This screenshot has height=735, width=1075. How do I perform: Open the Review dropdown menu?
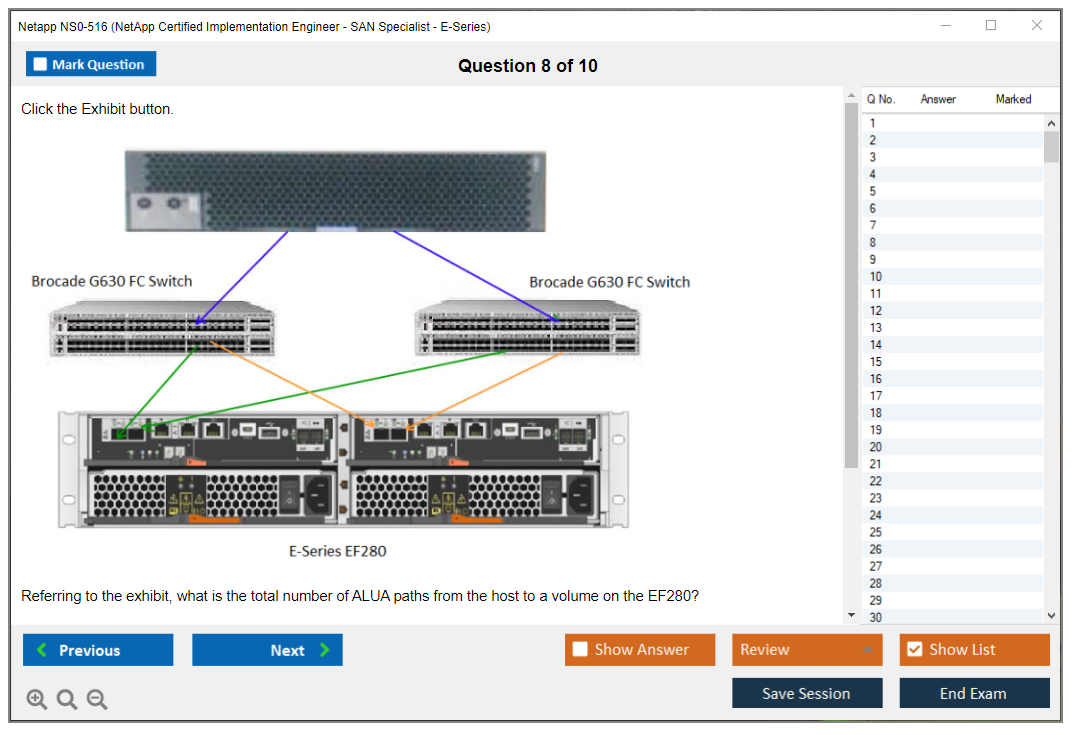tap(806, 650)
